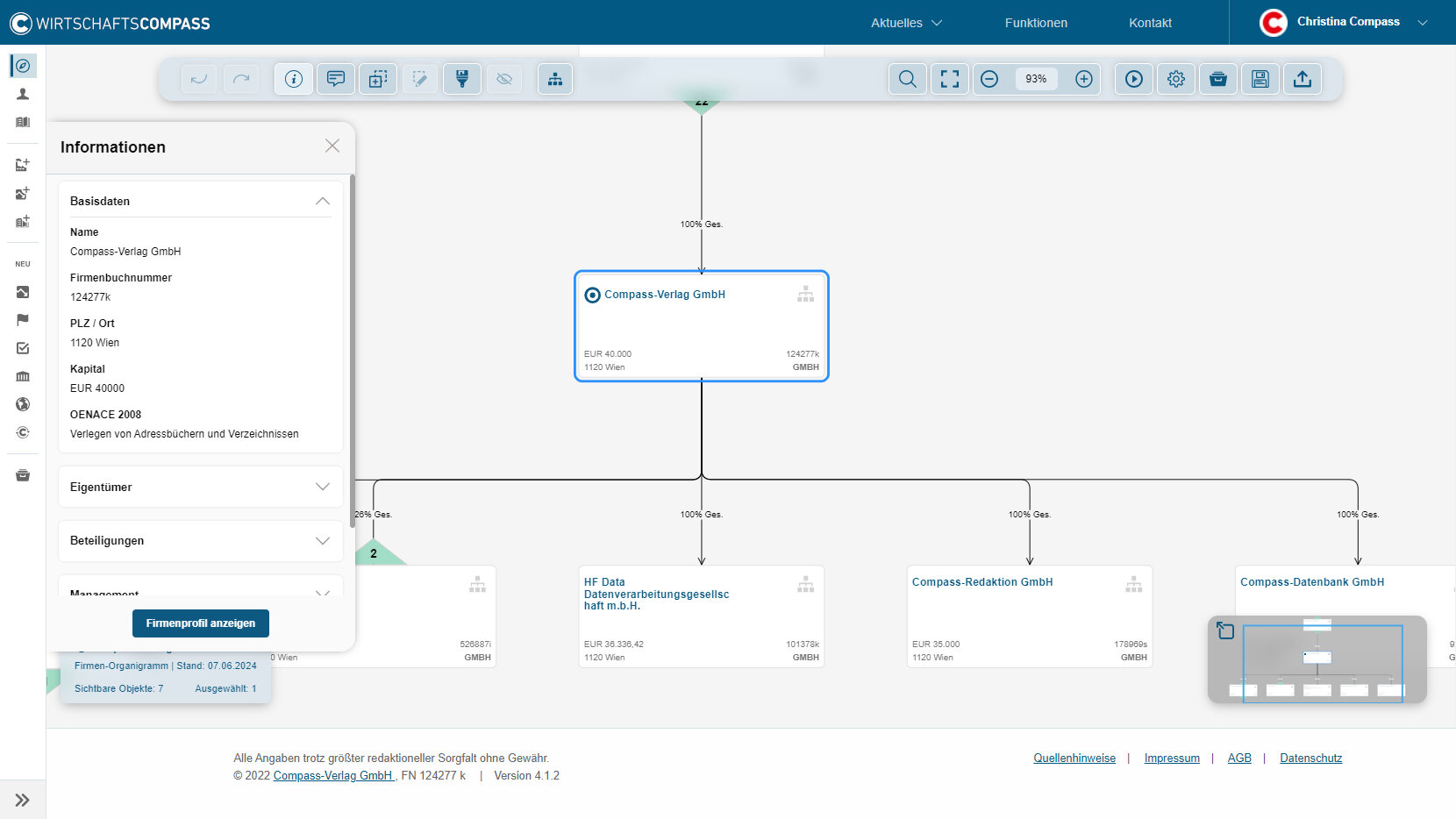Click Firmenprofil anzeigen button
The height and width of the screenshot is (819, 1456).
coord(201,623)
